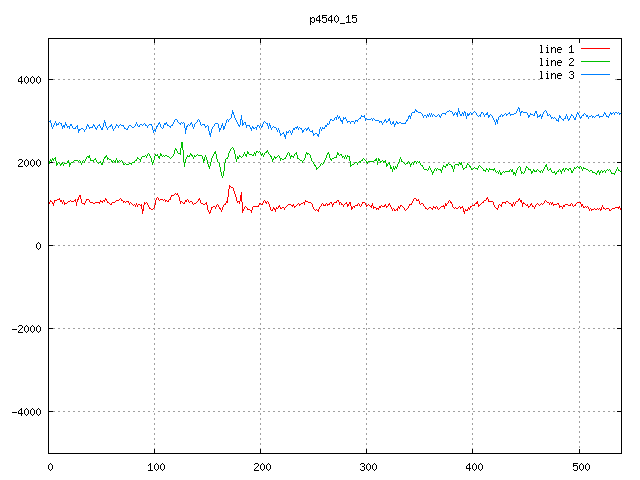The height and width of the screenshot is (480, 640).
Task: Click the chart title p4540_15
Action: point(334,19)
